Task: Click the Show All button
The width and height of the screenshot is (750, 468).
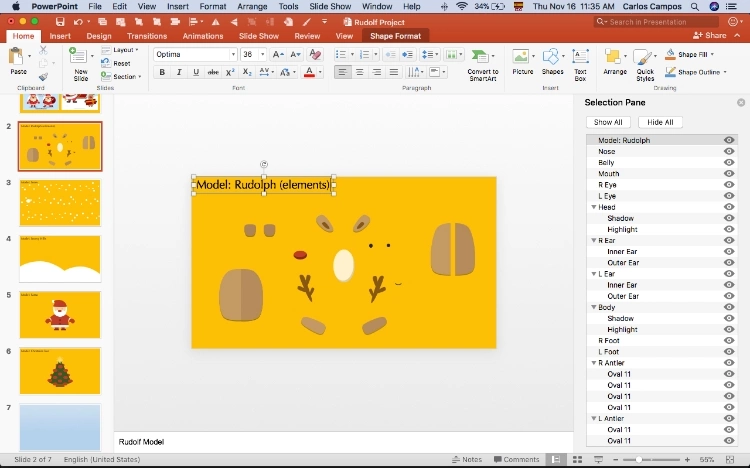Action: [x=608, y=122]
